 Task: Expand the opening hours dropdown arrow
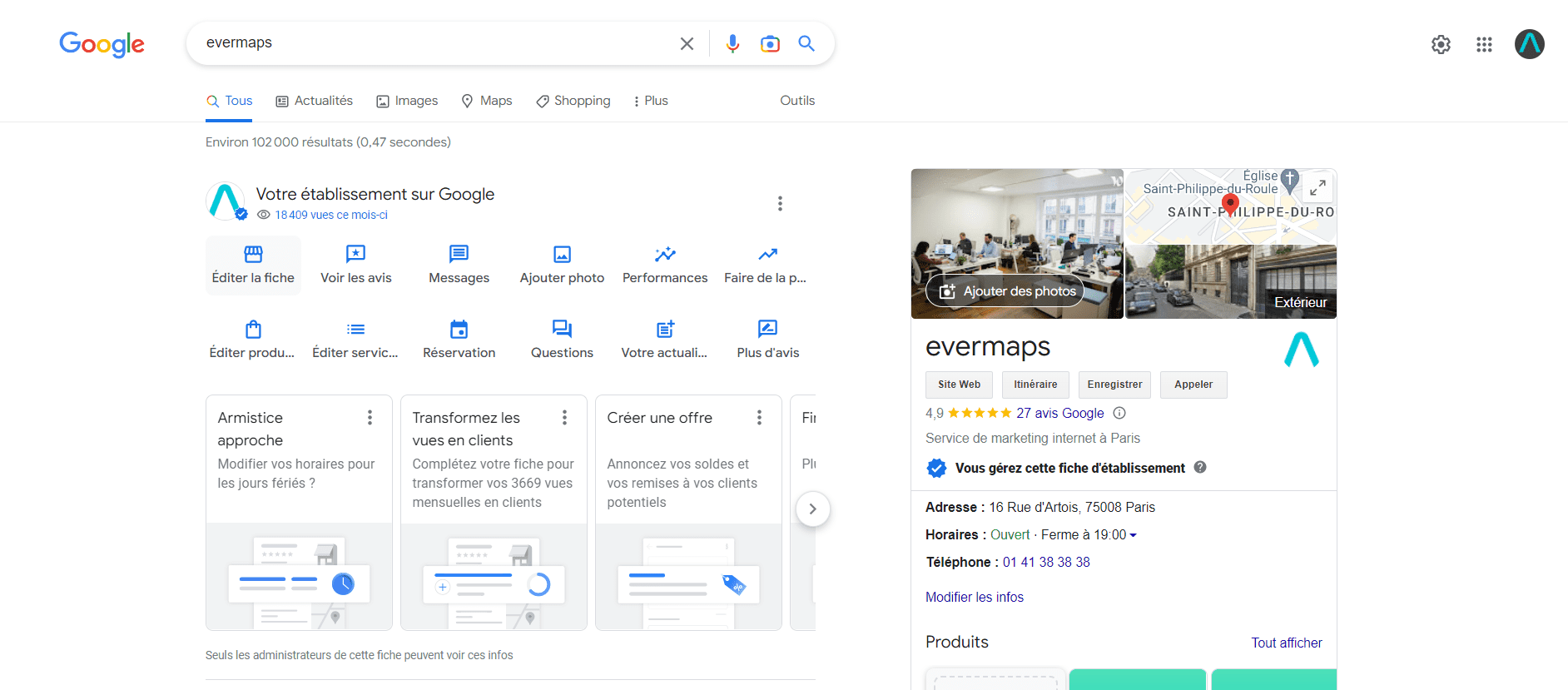click(1133, 535)
